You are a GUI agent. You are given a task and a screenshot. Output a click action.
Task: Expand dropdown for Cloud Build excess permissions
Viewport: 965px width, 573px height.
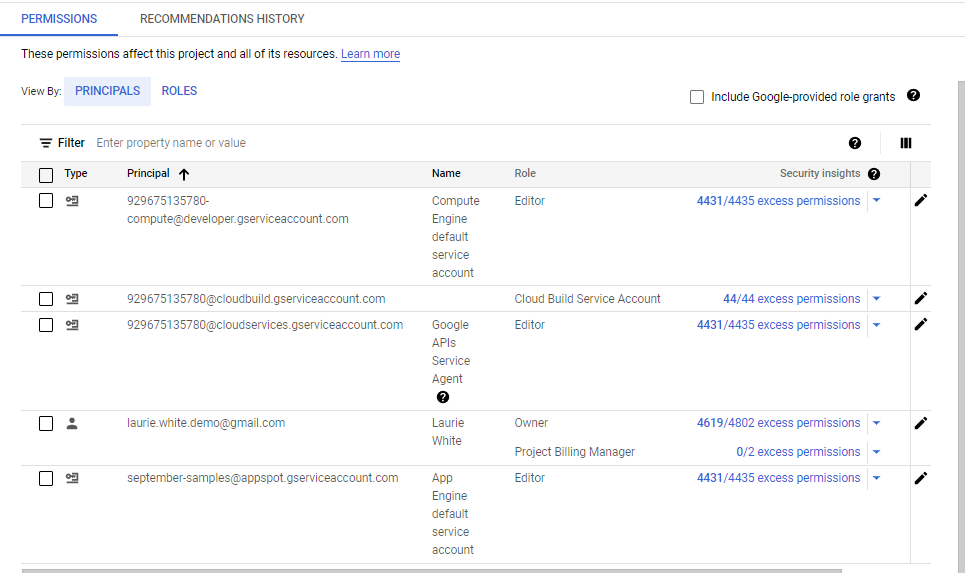[x=877, y=299]
